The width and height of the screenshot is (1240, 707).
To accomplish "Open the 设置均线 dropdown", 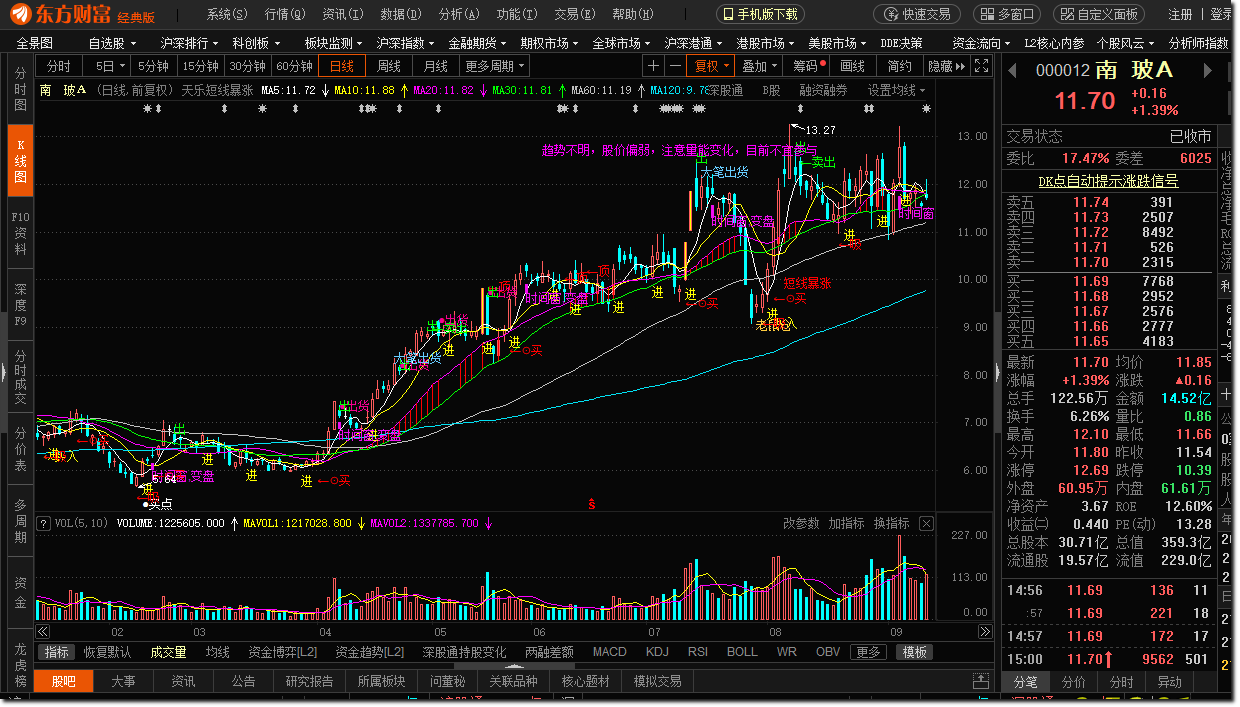I will tap(896, 90).
